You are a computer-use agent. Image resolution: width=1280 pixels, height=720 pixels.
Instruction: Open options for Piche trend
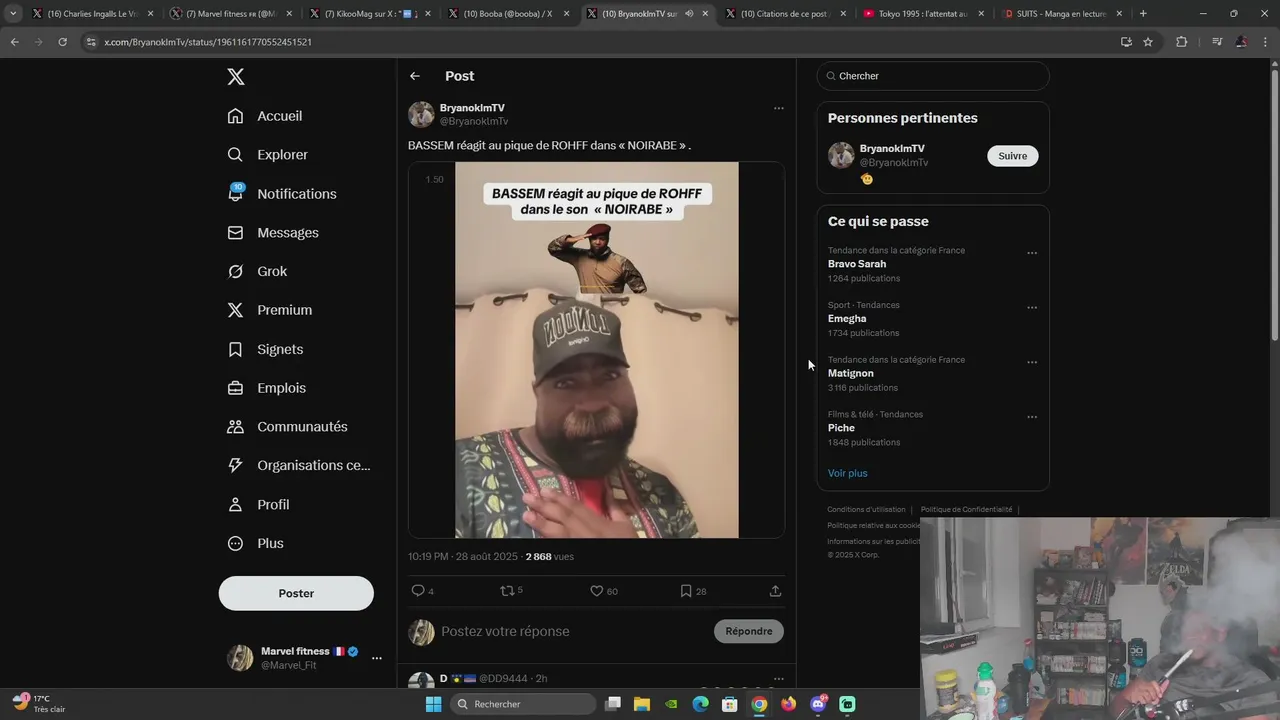tap(1032, 417)
